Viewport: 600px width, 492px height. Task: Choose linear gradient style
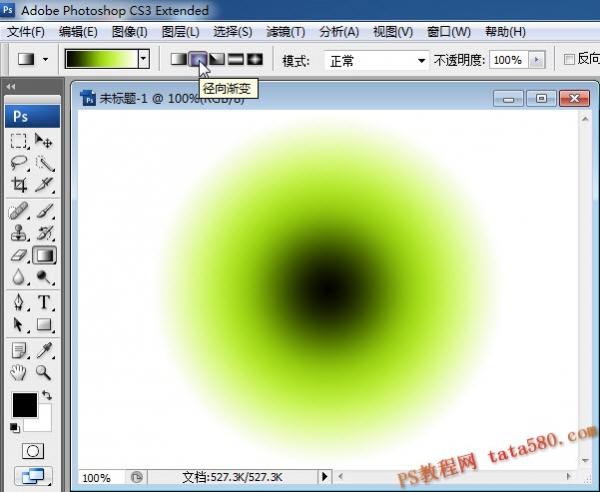coord(179,59)
